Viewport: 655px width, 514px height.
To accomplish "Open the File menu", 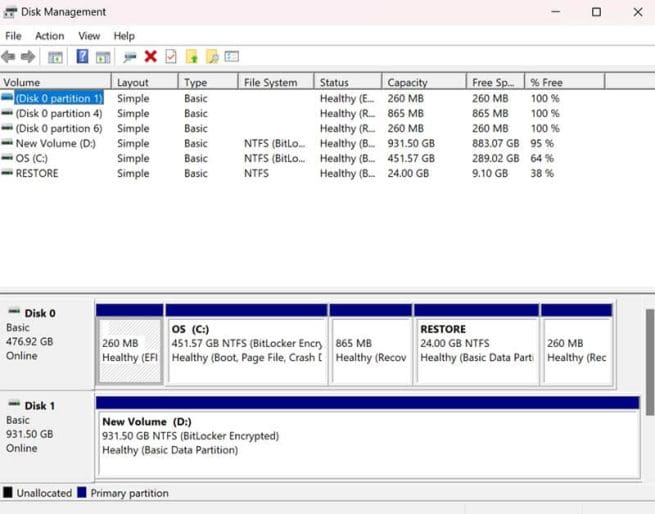I will click(x=13, y=36).
